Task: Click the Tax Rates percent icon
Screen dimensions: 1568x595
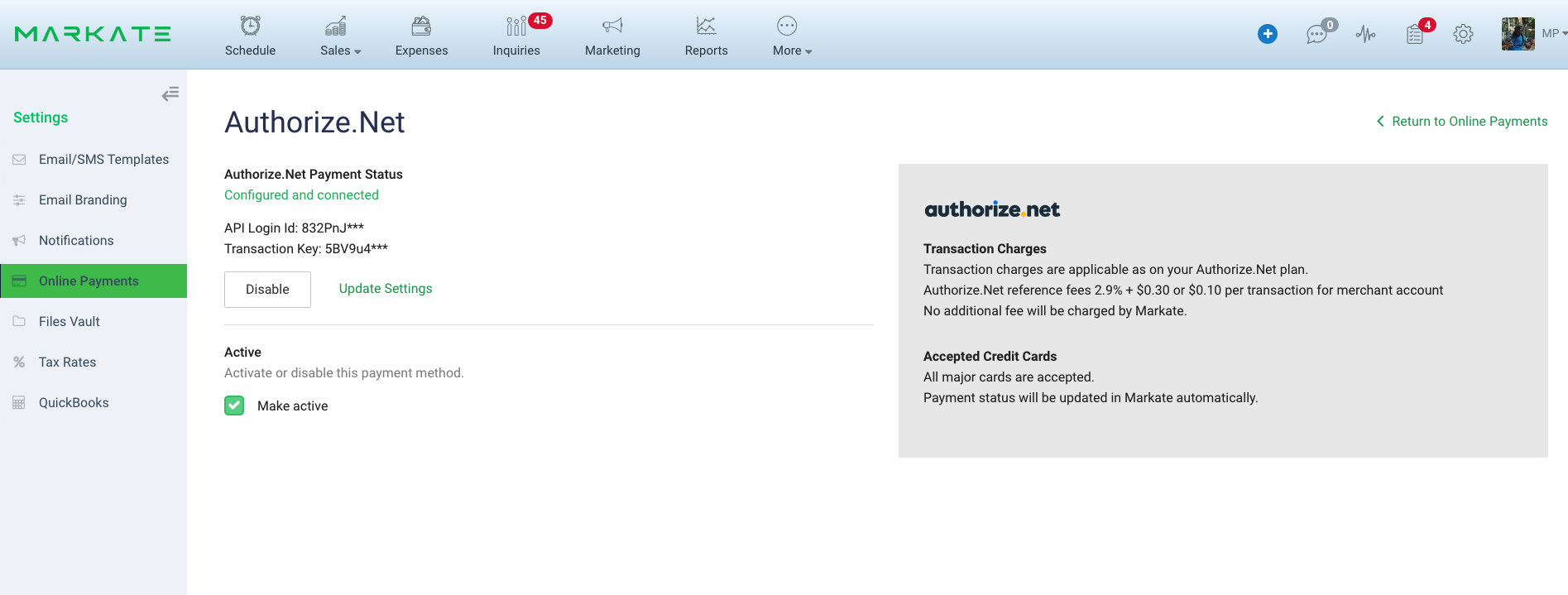Action: 19,362
